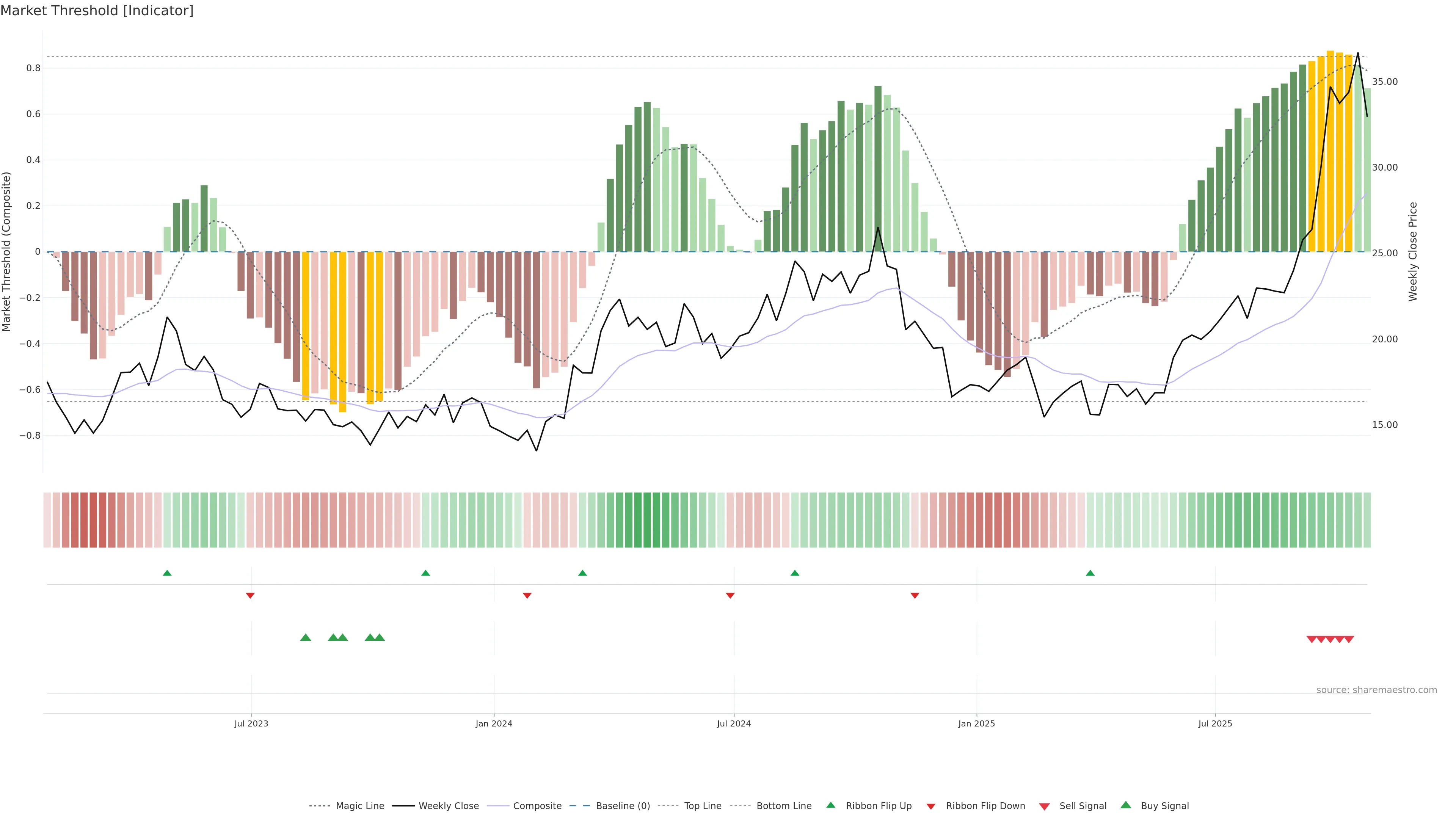The width and height of the screenshot is (1456, 819).
Task: Click Top Line legend item
Action: click(x=703, y=805)
